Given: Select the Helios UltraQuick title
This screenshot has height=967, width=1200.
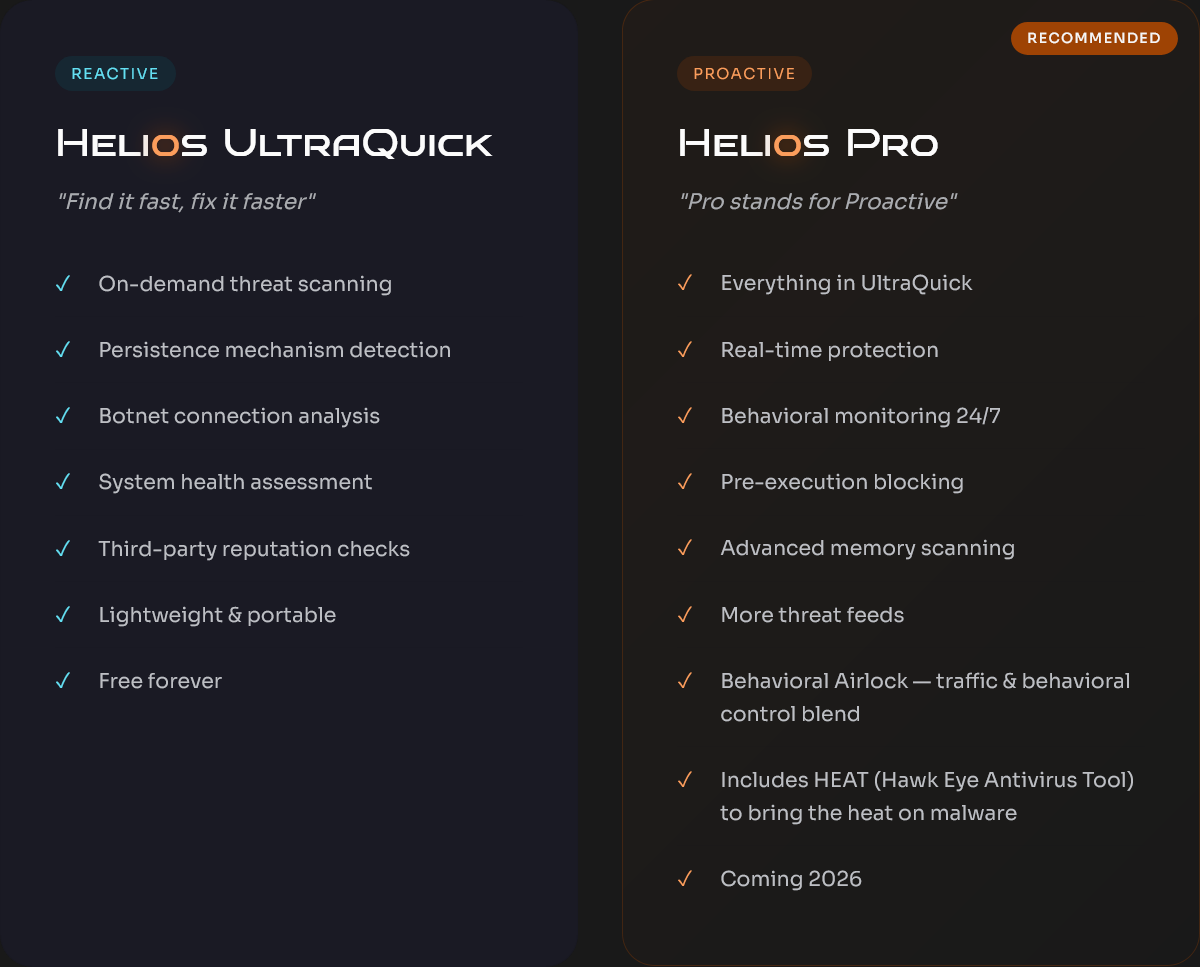Looking at the screenshot, I should pos(274,144).
